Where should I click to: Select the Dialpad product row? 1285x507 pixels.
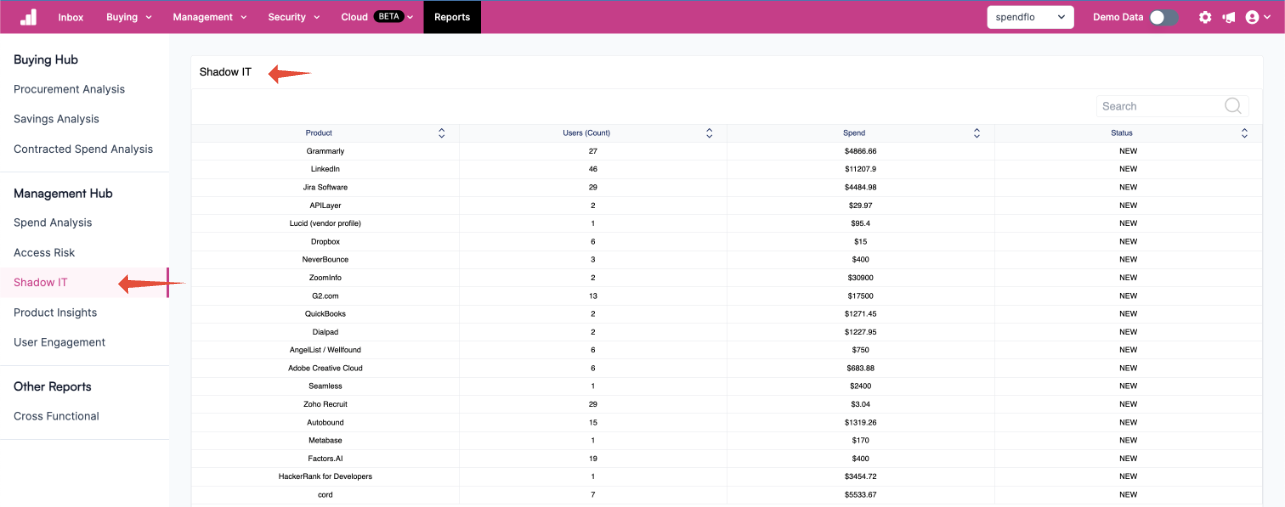point(727,332)
